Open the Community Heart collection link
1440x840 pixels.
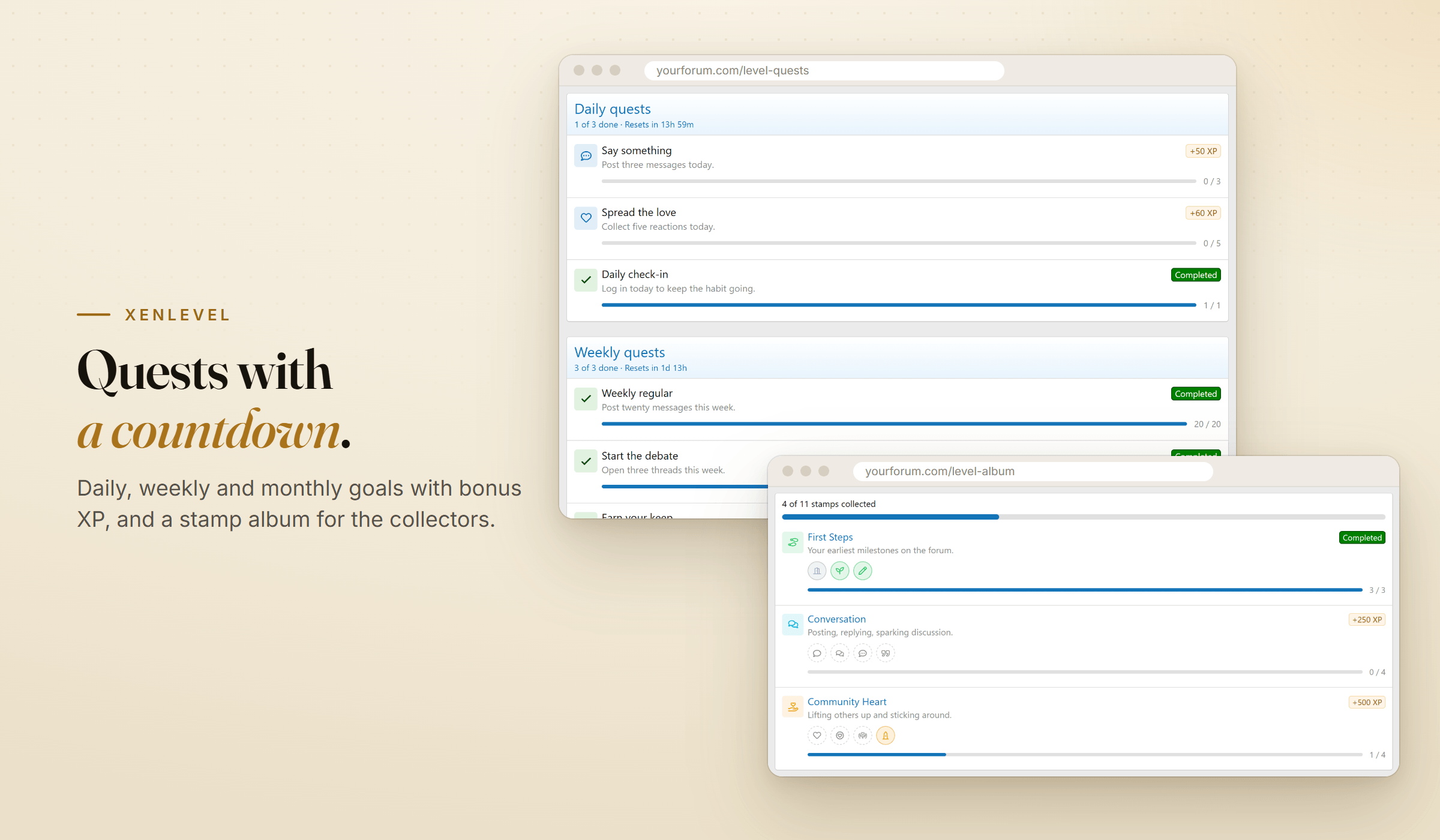coord(847,702)
